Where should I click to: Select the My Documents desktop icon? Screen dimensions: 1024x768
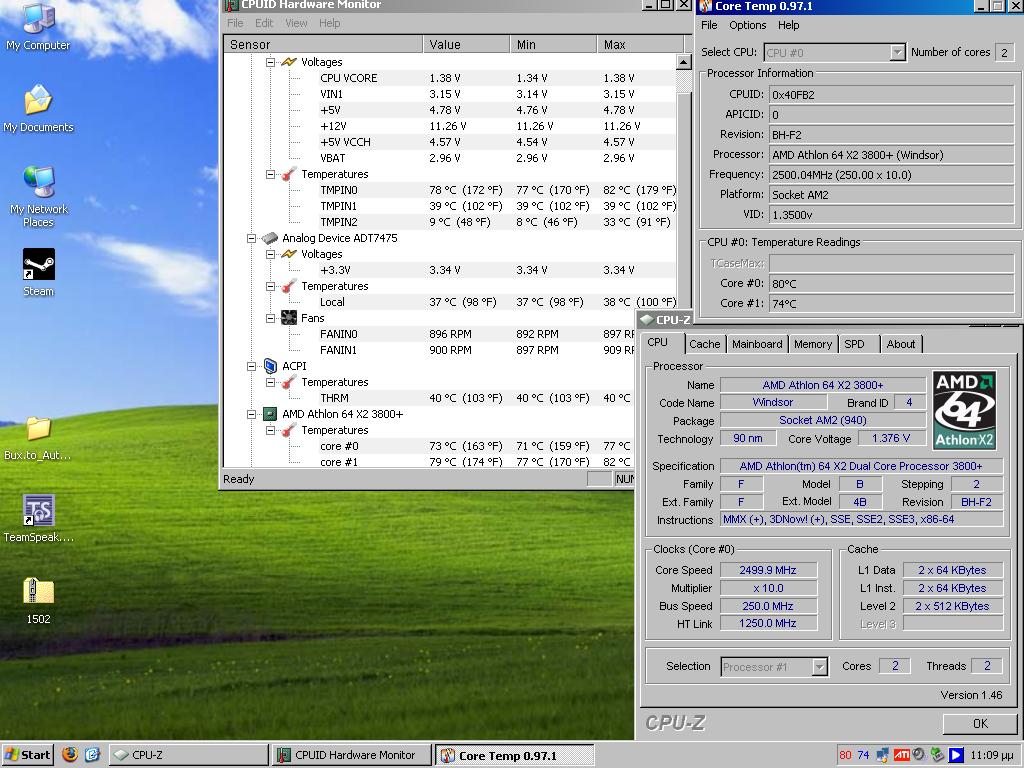pyautogui.click(x=38, y=108)
